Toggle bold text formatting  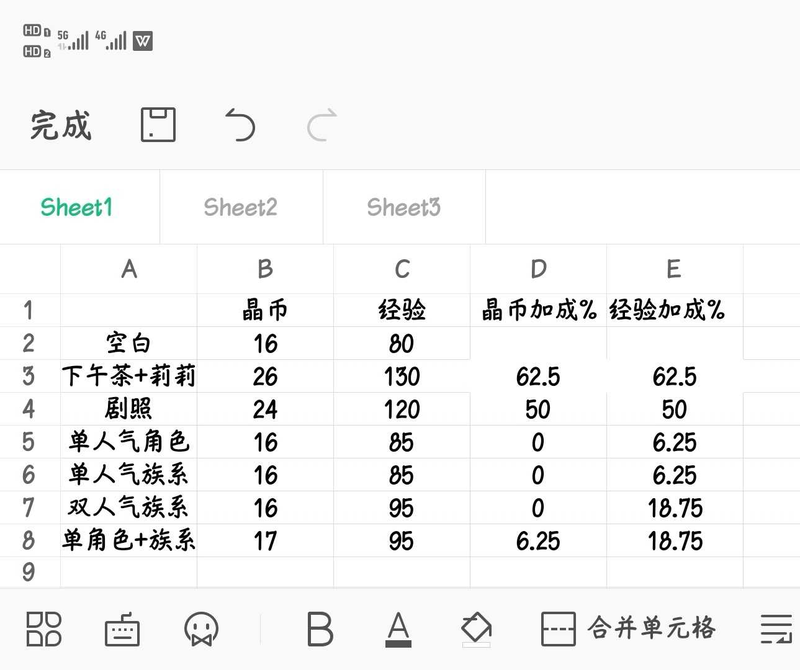319,628
